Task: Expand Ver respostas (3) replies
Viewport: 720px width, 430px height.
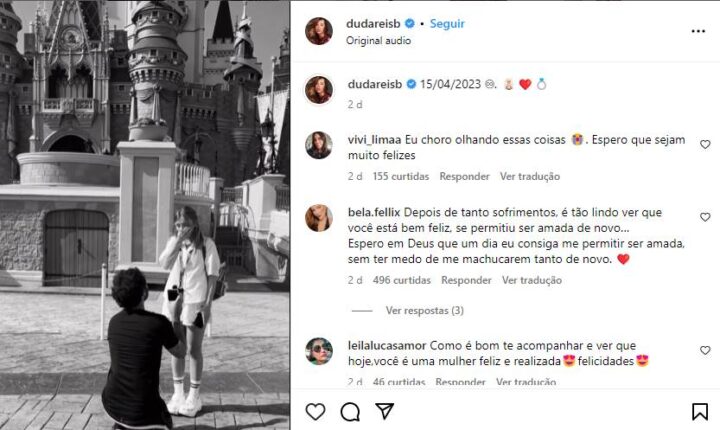Action: 424,311
